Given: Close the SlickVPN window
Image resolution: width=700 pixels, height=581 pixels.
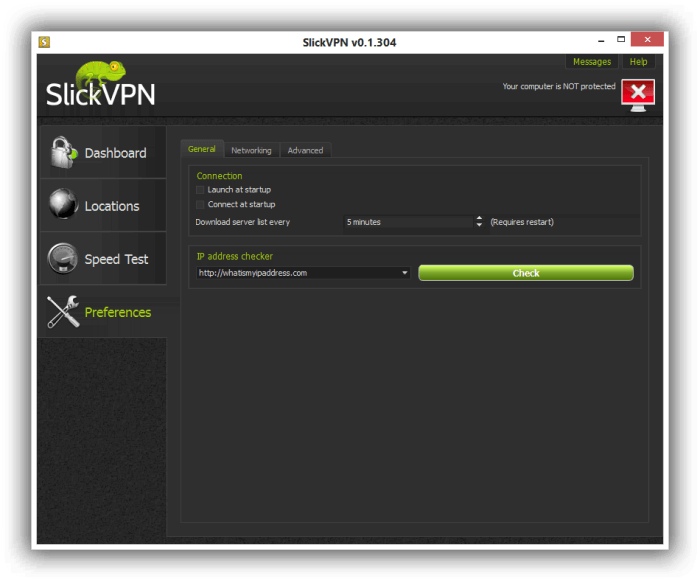Looking at the screenshot, I should pos(647,39).
